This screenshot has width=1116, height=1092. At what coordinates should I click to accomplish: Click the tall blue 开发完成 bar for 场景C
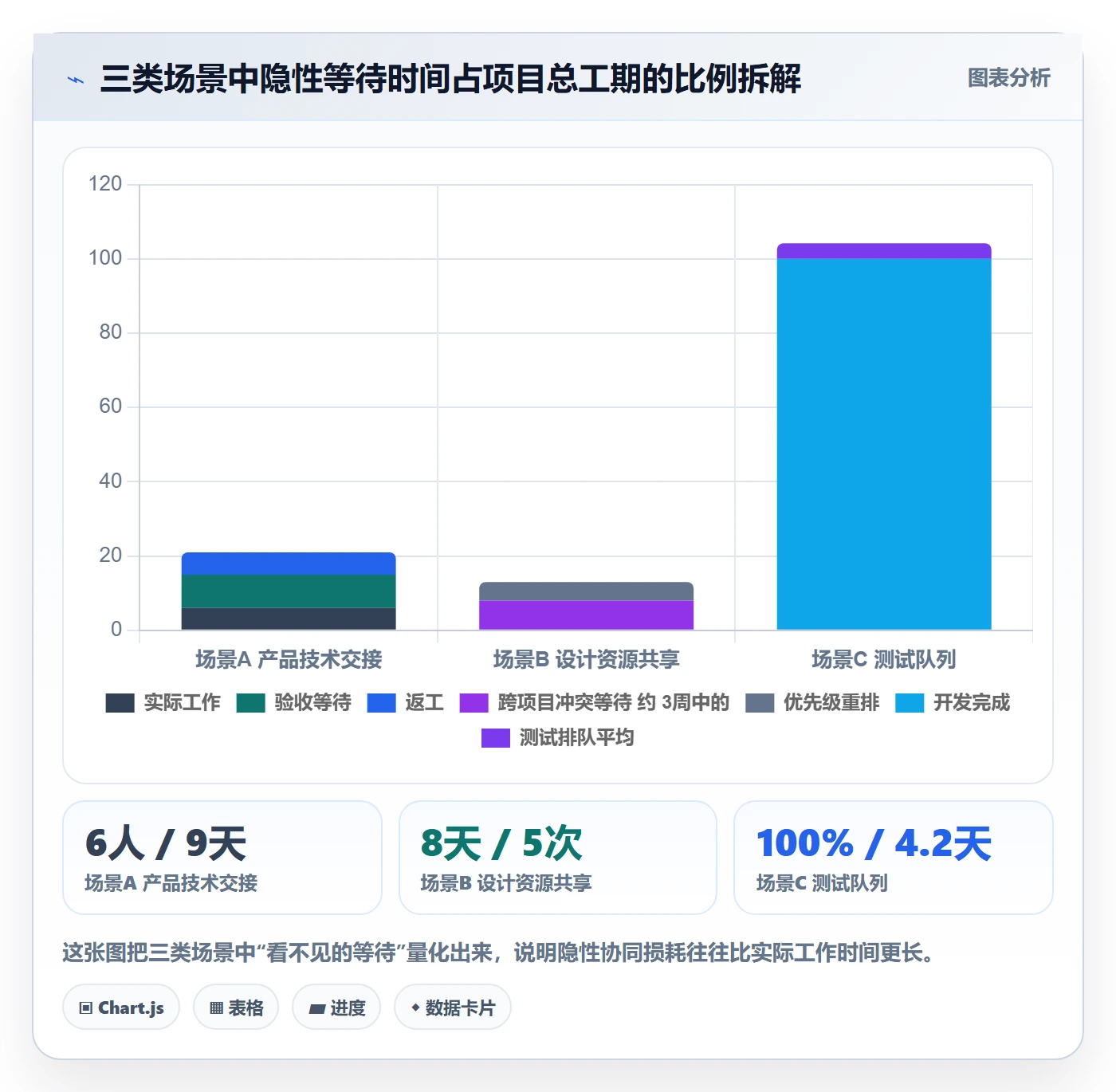click(x=884, y=444)
